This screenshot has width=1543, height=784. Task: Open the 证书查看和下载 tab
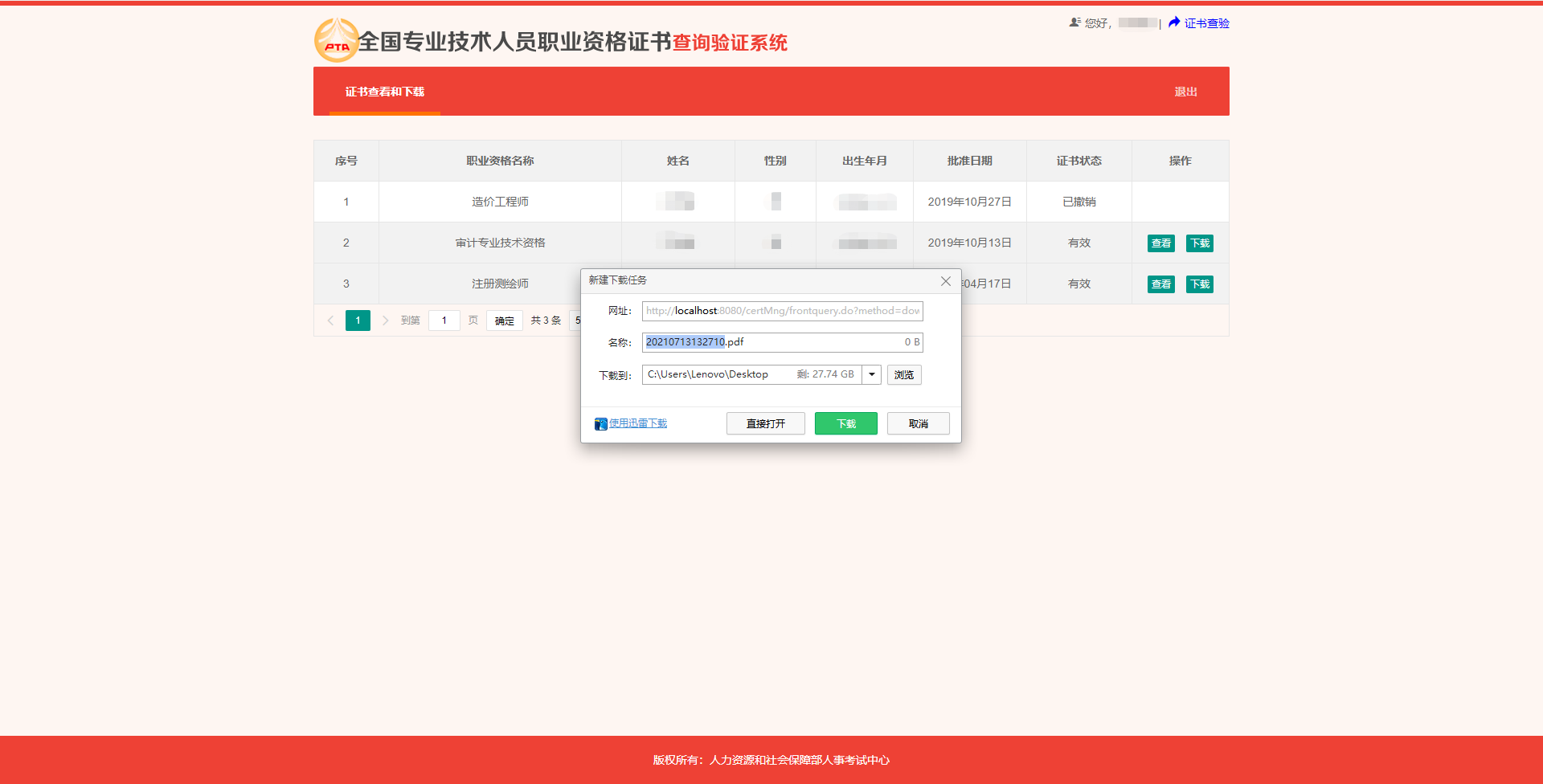(385, 92)
